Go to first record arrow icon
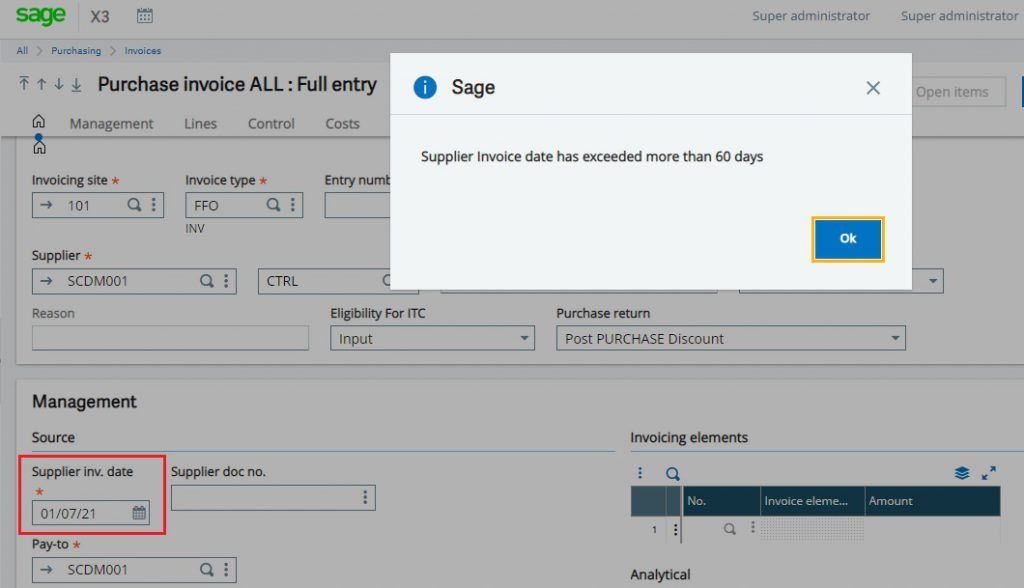1024x588 pixels. tap(24, 84)
